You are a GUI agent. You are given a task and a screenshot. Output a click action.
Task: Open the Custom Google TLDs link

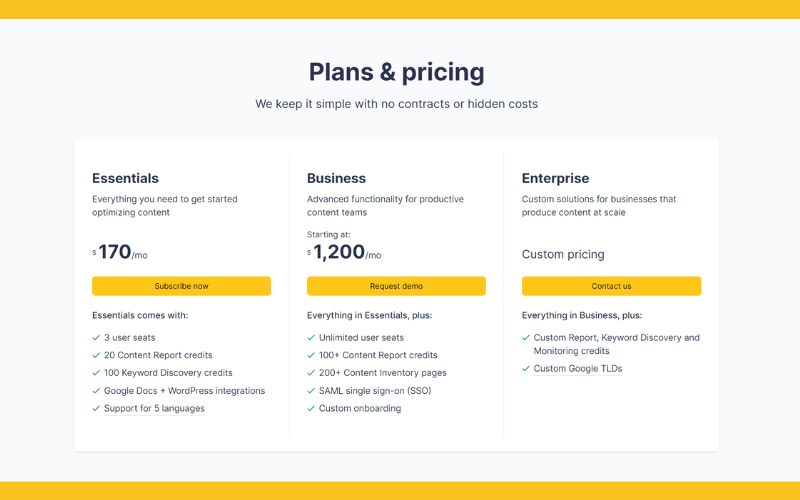[x=578, y=369]
